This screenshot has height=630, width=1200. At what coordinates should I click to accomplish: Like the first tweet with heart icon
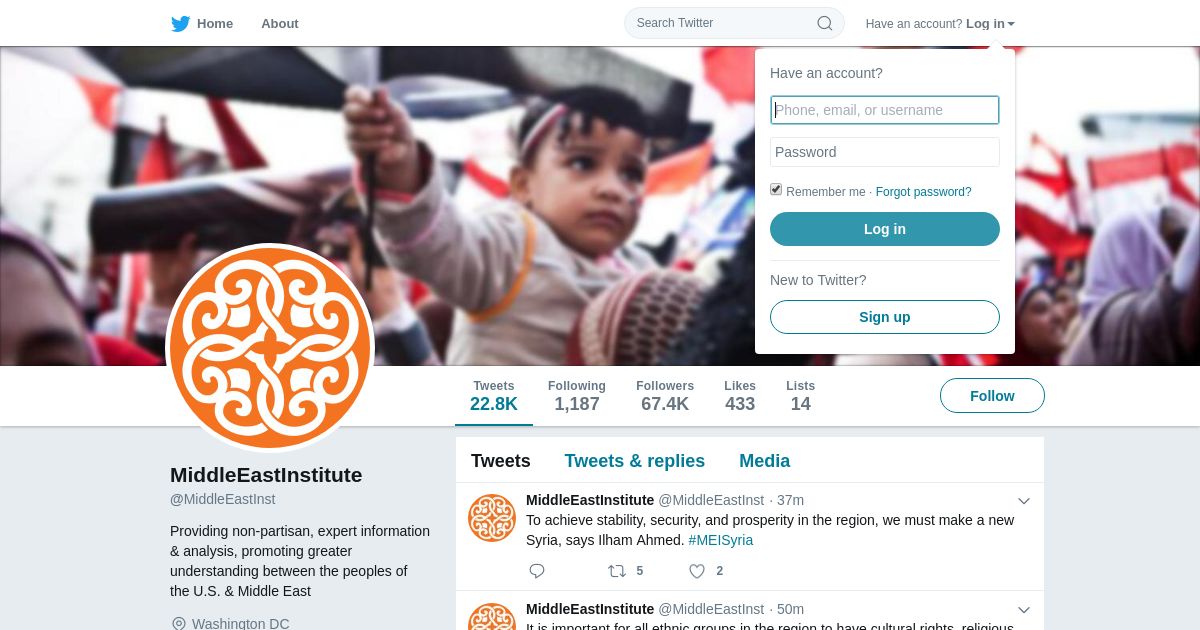(x=697, y=571)
